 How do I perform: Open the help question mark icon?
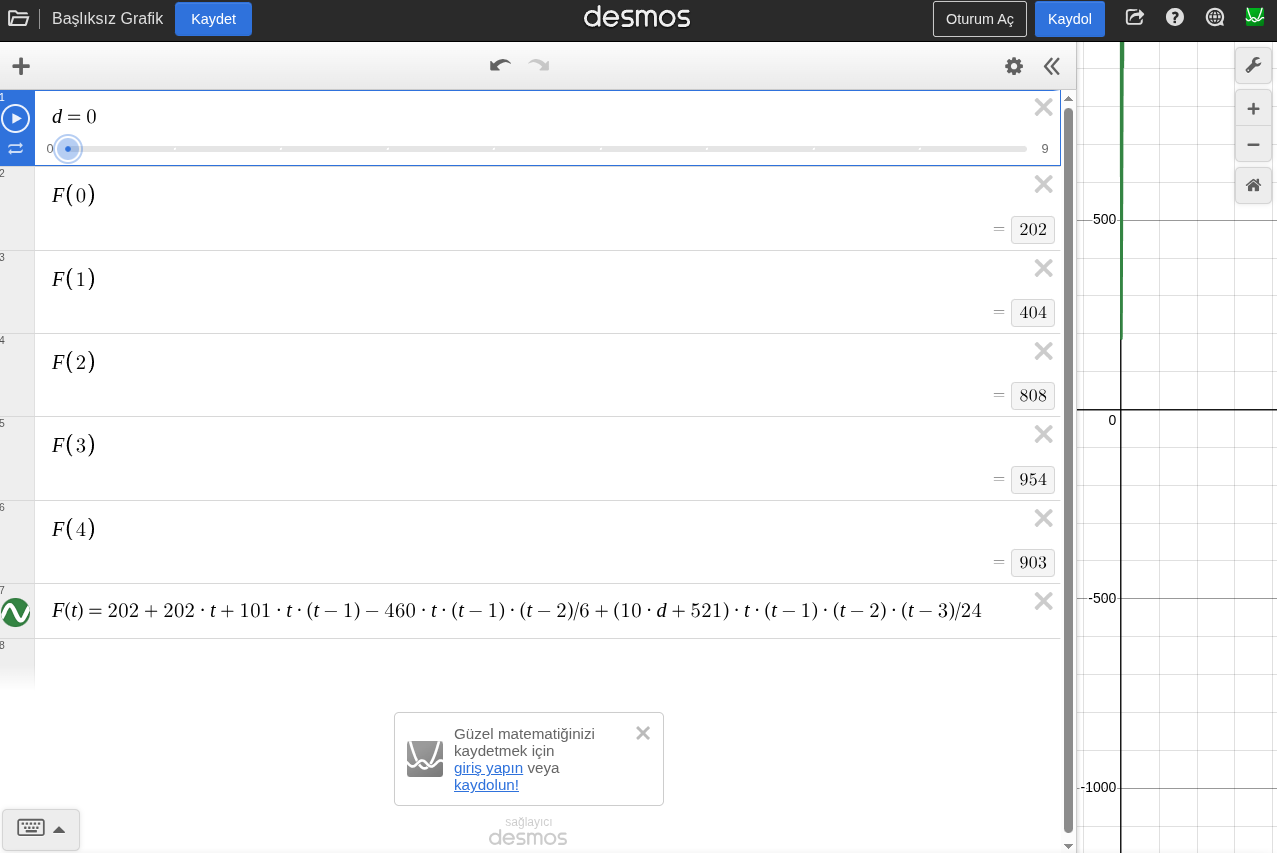click(x=1175, y=17)
